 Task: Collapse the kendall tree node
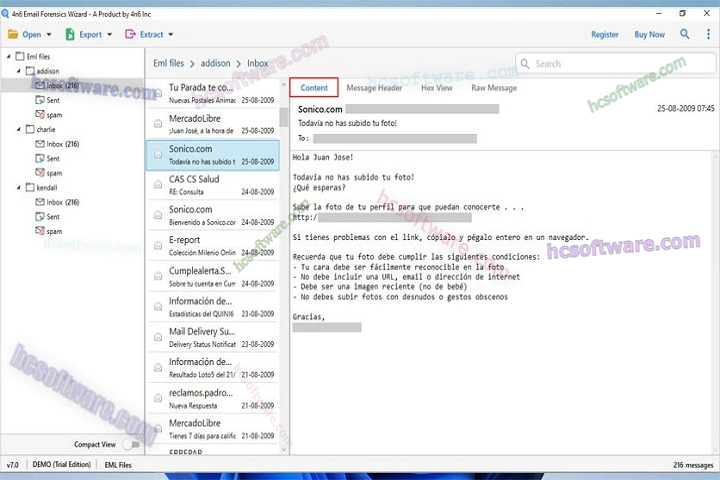tap(19, 187)
